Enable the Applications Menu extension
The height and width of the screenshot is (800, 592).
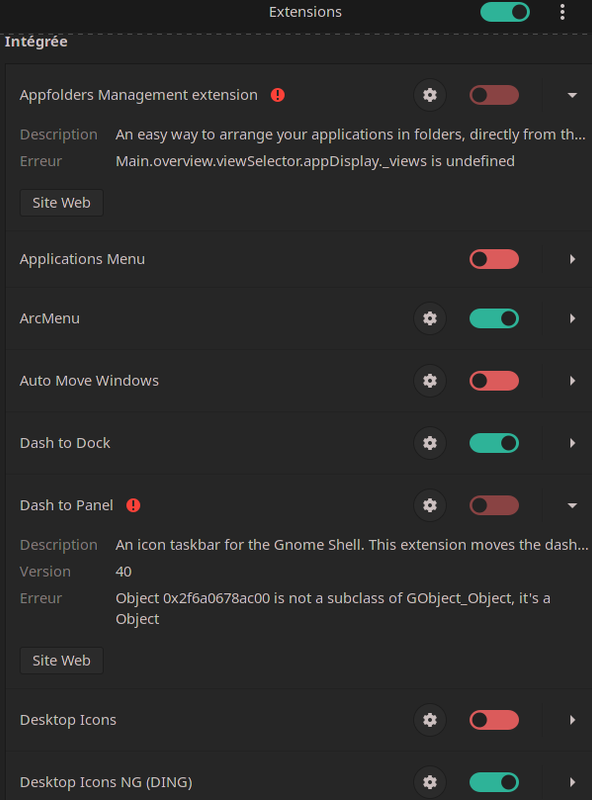click(494, 259)
